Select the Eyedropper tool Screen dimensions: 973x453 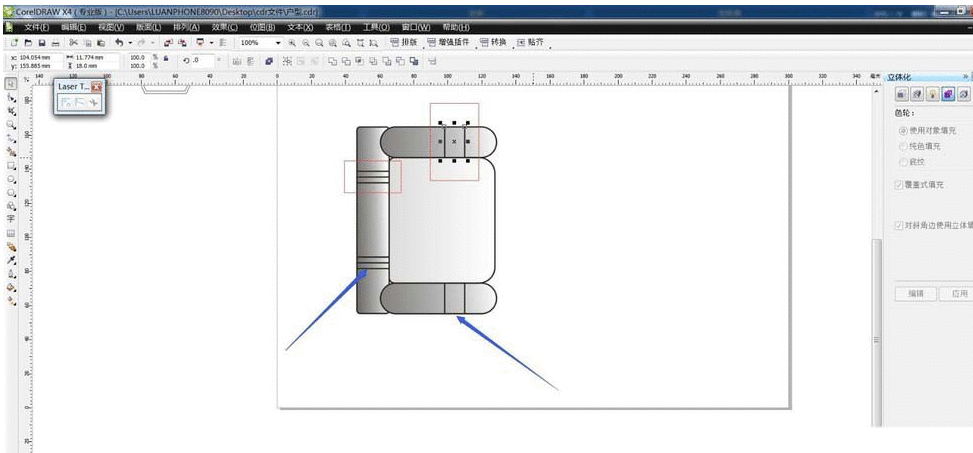click(x=11, y=259)
